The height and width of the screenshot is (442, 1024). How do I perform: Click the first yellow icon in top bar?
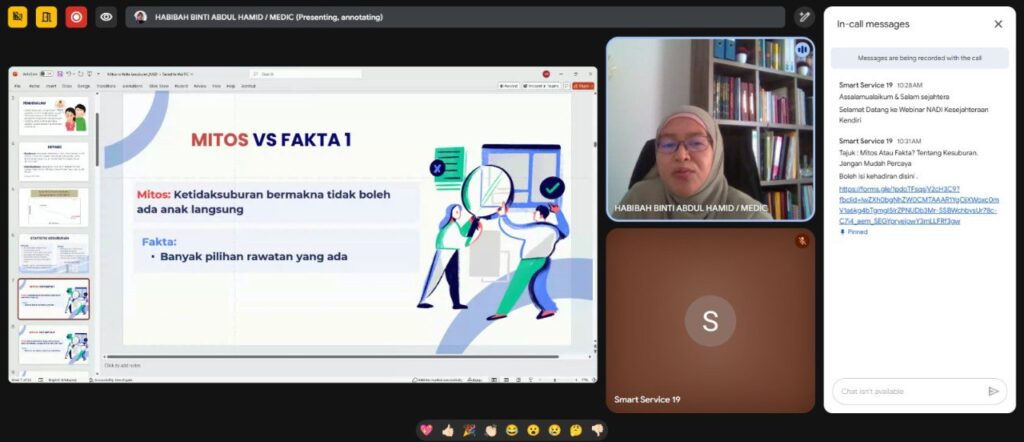pos(17,17)
